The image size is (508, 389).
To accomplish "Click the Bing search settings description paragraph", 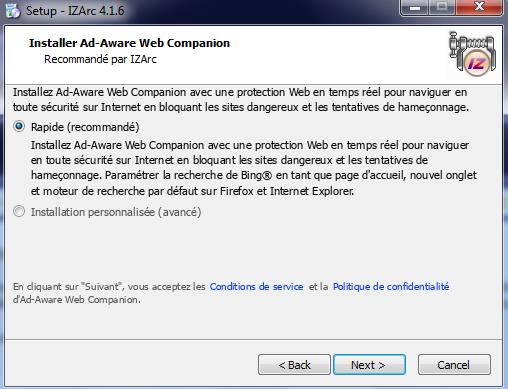I will coord(254,168).
